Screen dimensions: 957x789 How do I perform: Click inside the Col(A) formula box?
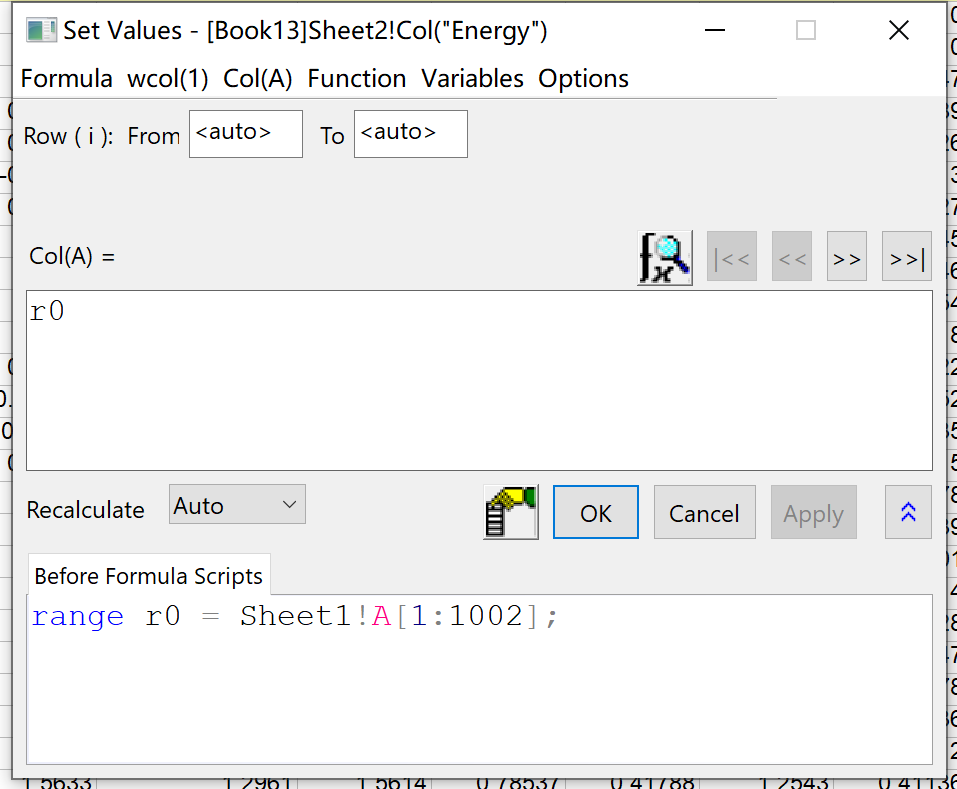tap(479, 380)
